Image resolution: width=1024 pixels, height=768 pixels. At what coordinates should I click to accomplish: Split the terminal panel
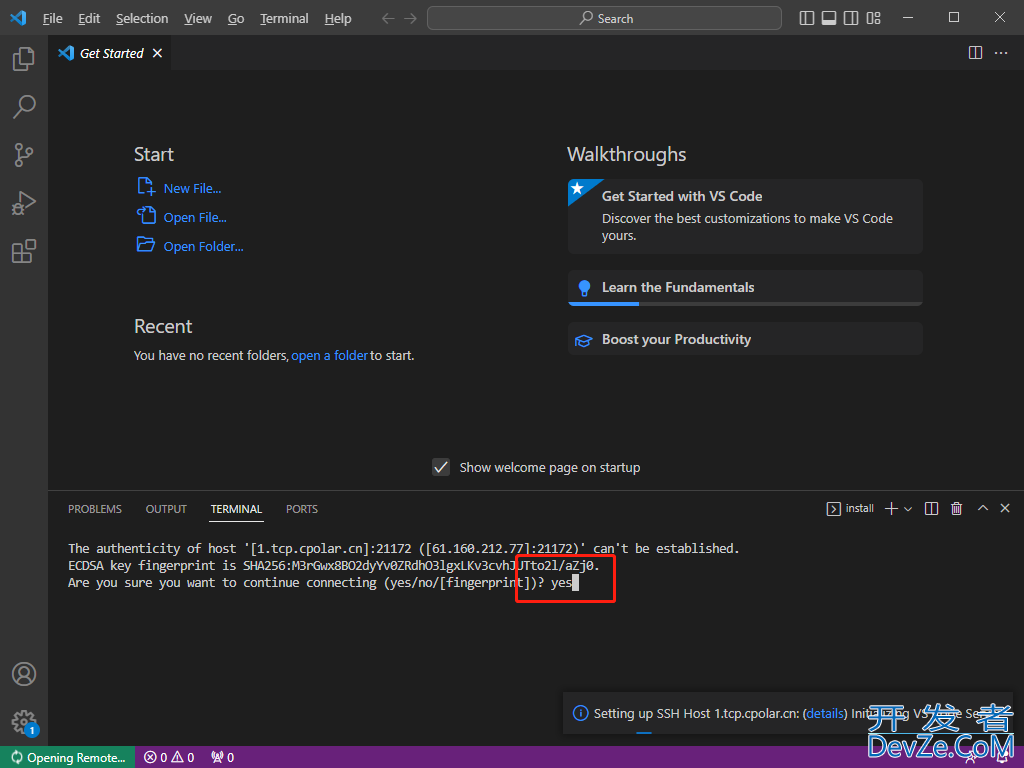pyautogui.click(x=932, y=509)
